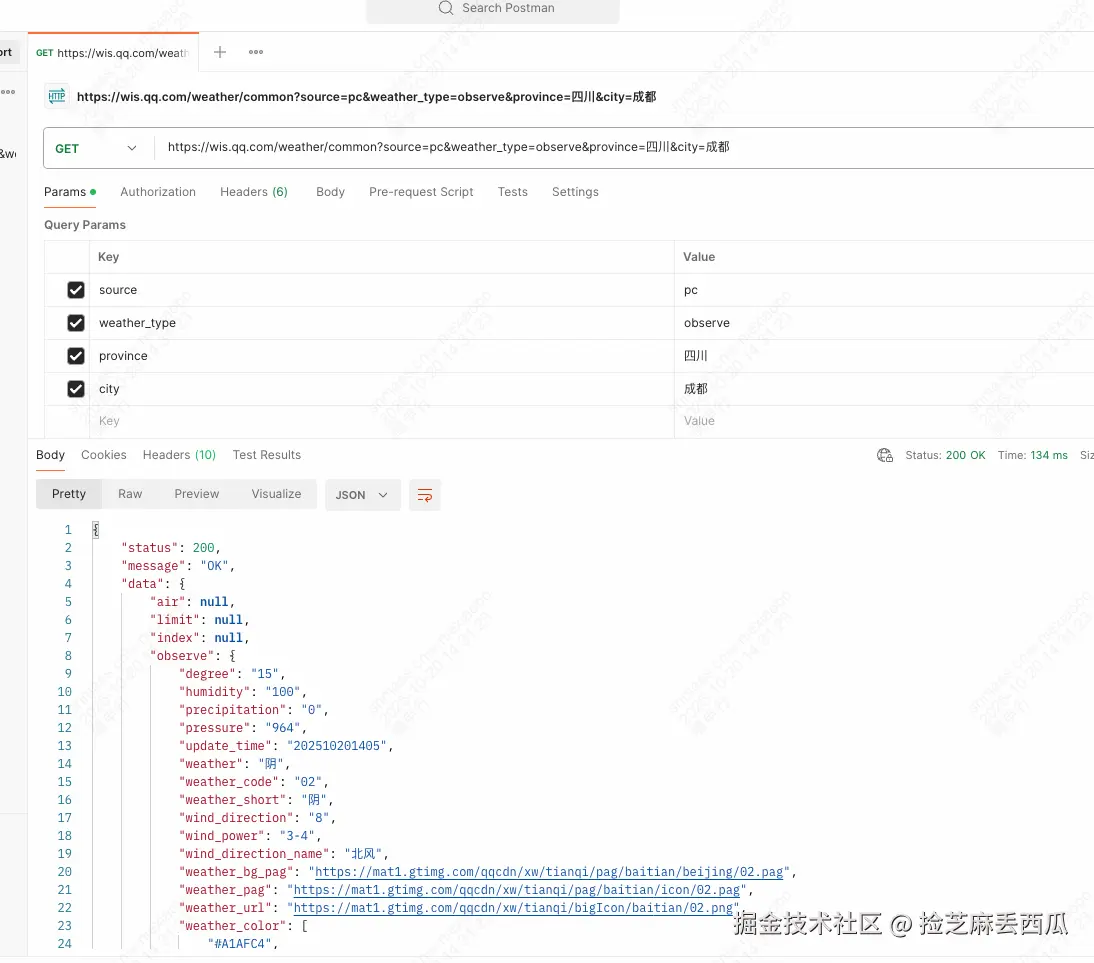Click the Time 134 ms indicator
Image resolution: width=1094 pixels, height=963 pixels.
click(x=1033, y=455)
